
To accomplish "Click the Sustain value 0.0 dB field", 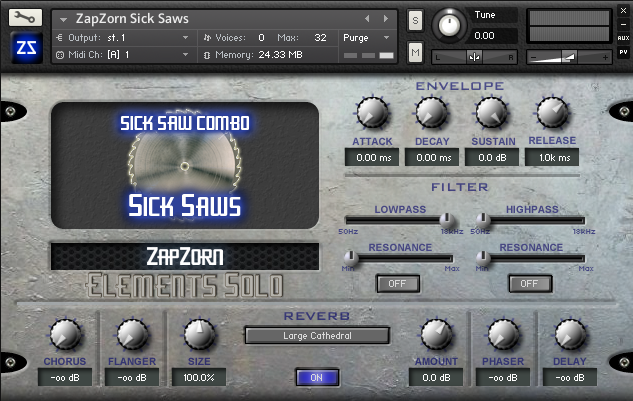I will click(492, 157).
